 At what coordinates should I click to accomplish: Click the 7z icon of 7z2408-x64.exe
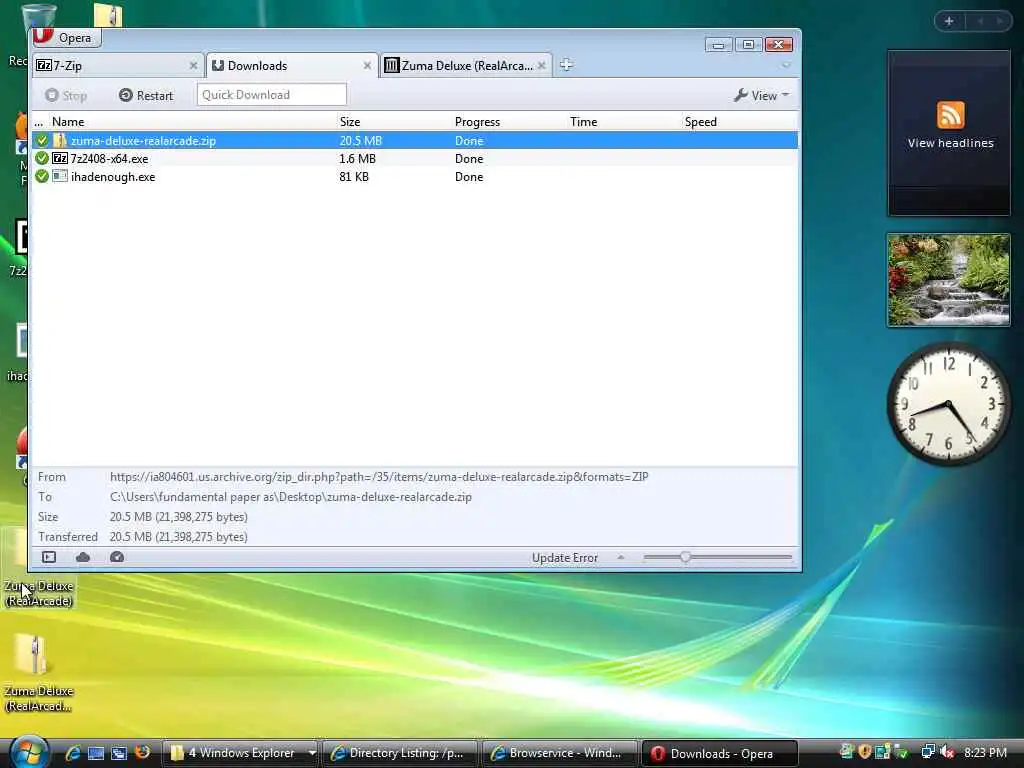point(60,158)
